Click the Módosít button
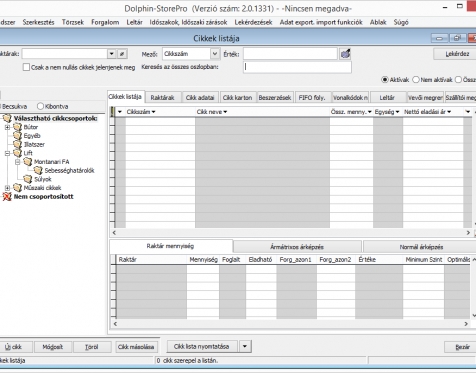Image resolution: width=476 pixels, height=373 pixels. pyautogui.click(x=53, y=347)
